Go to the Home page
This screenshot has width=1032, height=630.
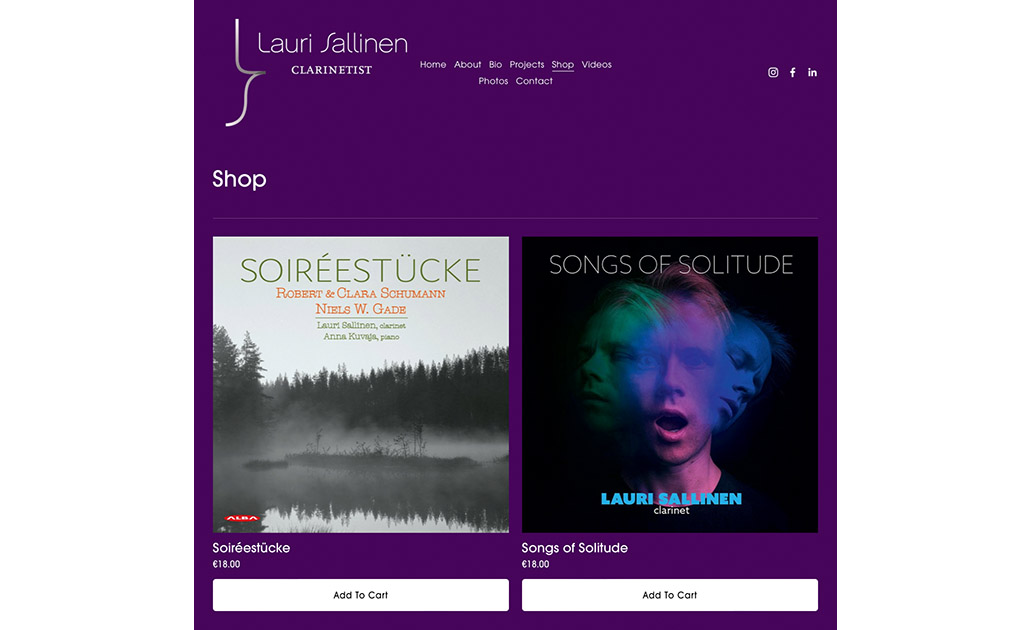pyautogui.click(x=433, y=65)
